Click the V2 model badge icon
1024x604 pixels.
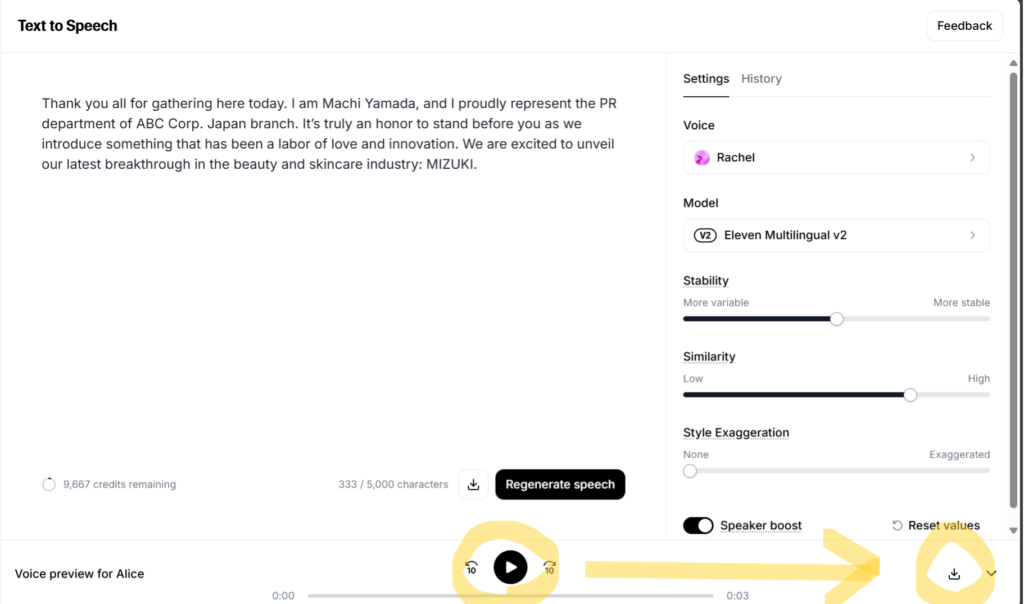click(x=705, y=236)
